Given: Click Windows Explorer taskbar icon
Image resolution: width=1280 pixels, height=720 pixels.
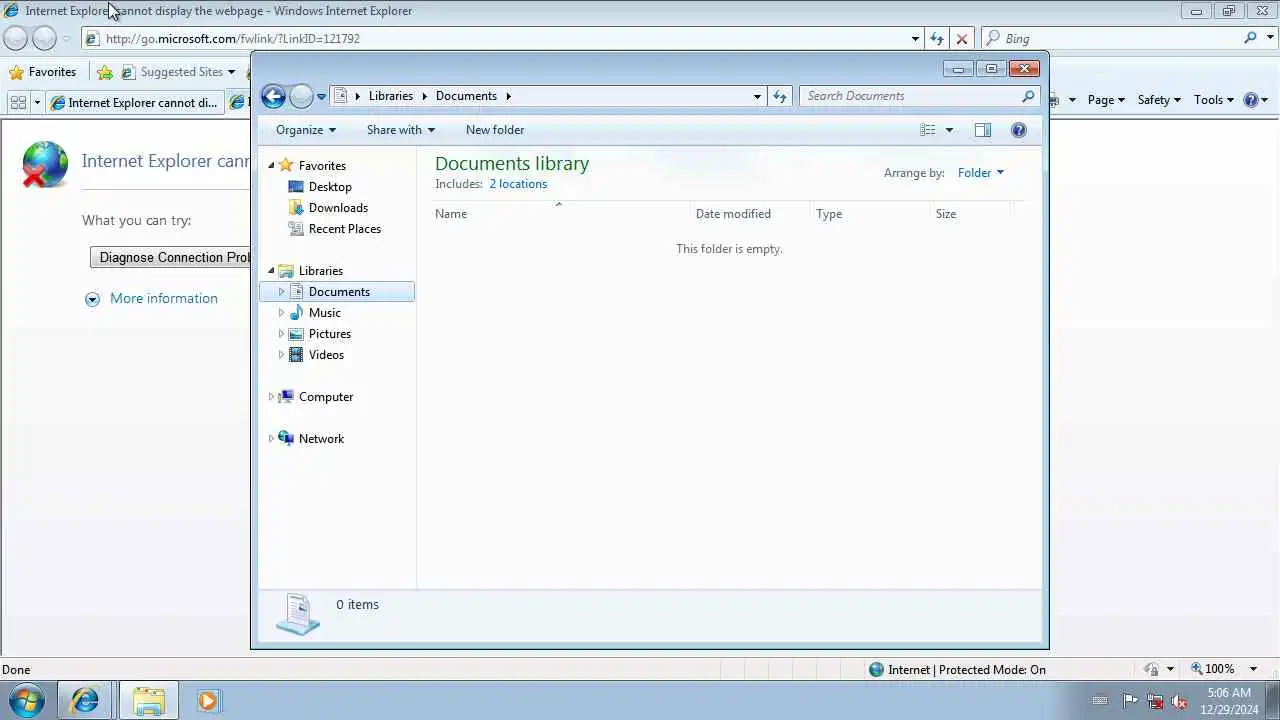Looking at the screenshot, I should pyautogui.click(x=149, y=700).
